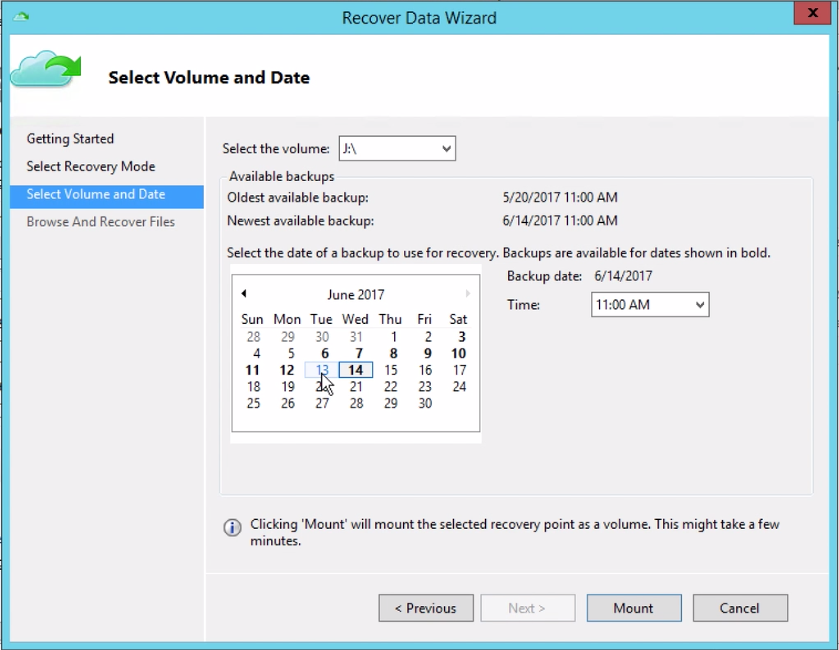Screen dimensions: 839x650
Task: Choose June 22 in the calendar
Action: point(391,387)
